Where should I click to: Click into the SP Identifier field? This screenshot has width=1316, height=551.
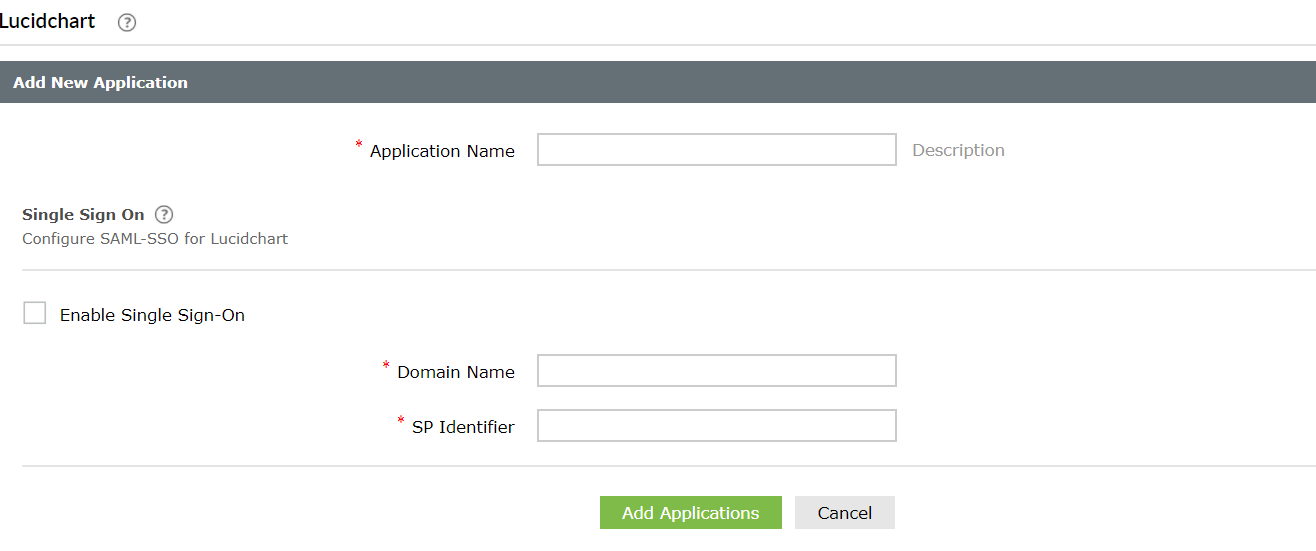(716, 426)
